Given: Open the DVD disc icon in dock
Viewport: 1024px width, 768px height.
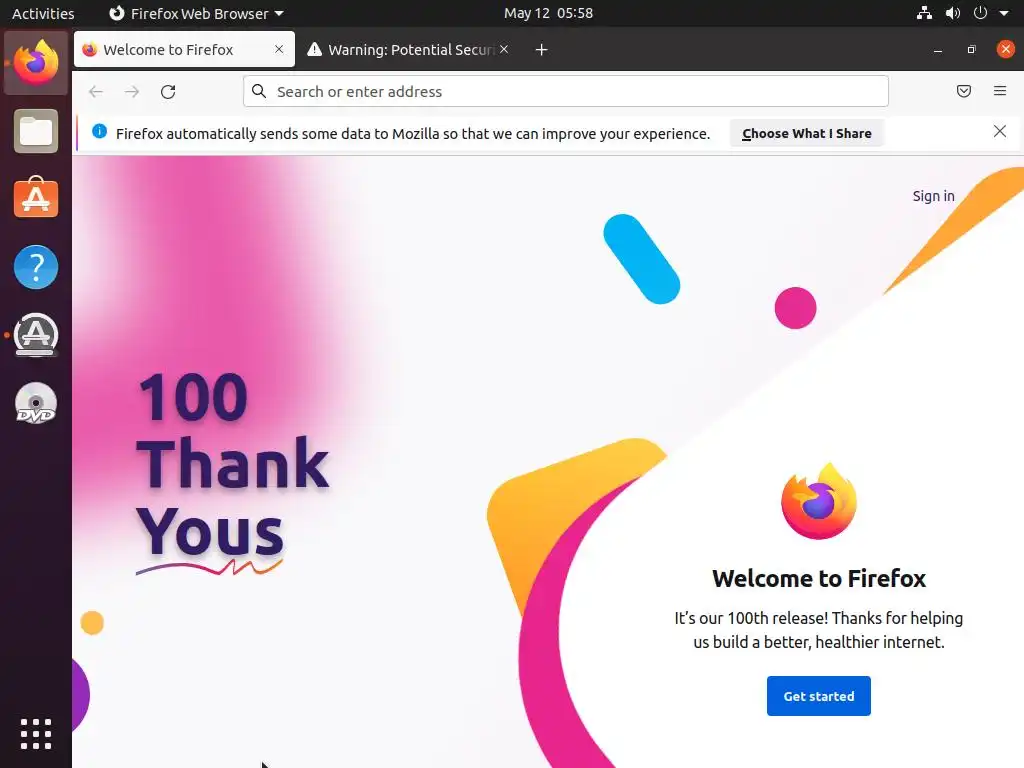Looking at the screenshot, I should tap(36, 403).
